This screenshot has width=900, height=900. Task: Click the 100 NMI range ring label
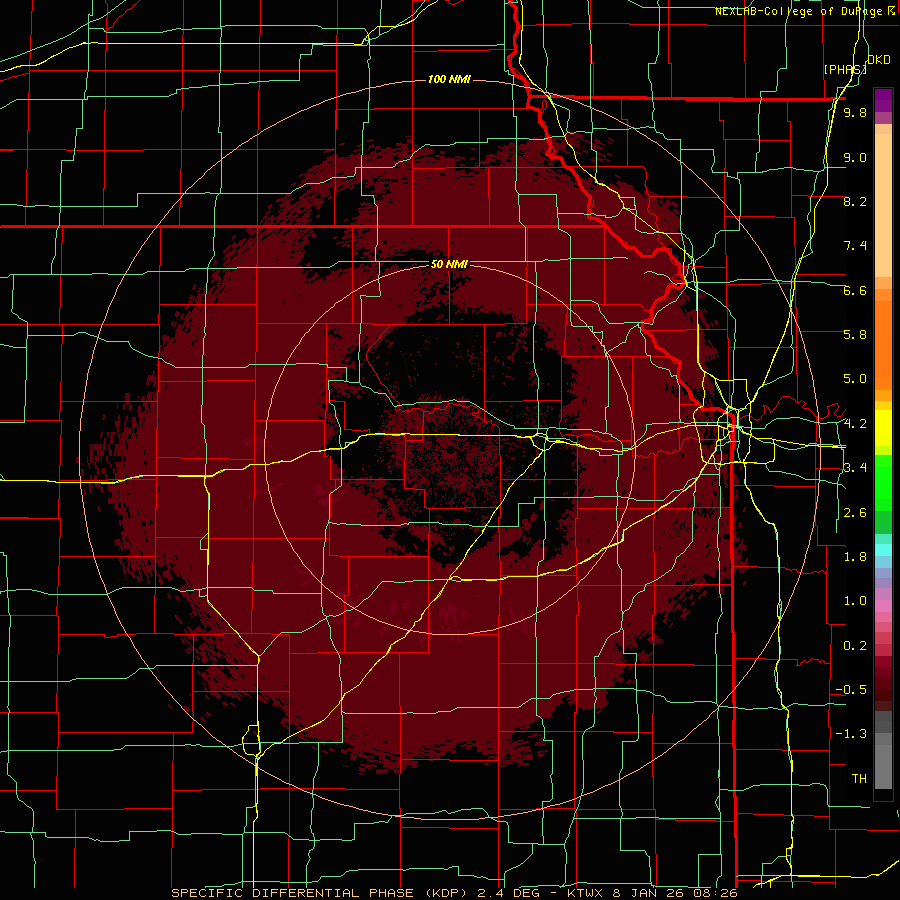click(449, 79)
